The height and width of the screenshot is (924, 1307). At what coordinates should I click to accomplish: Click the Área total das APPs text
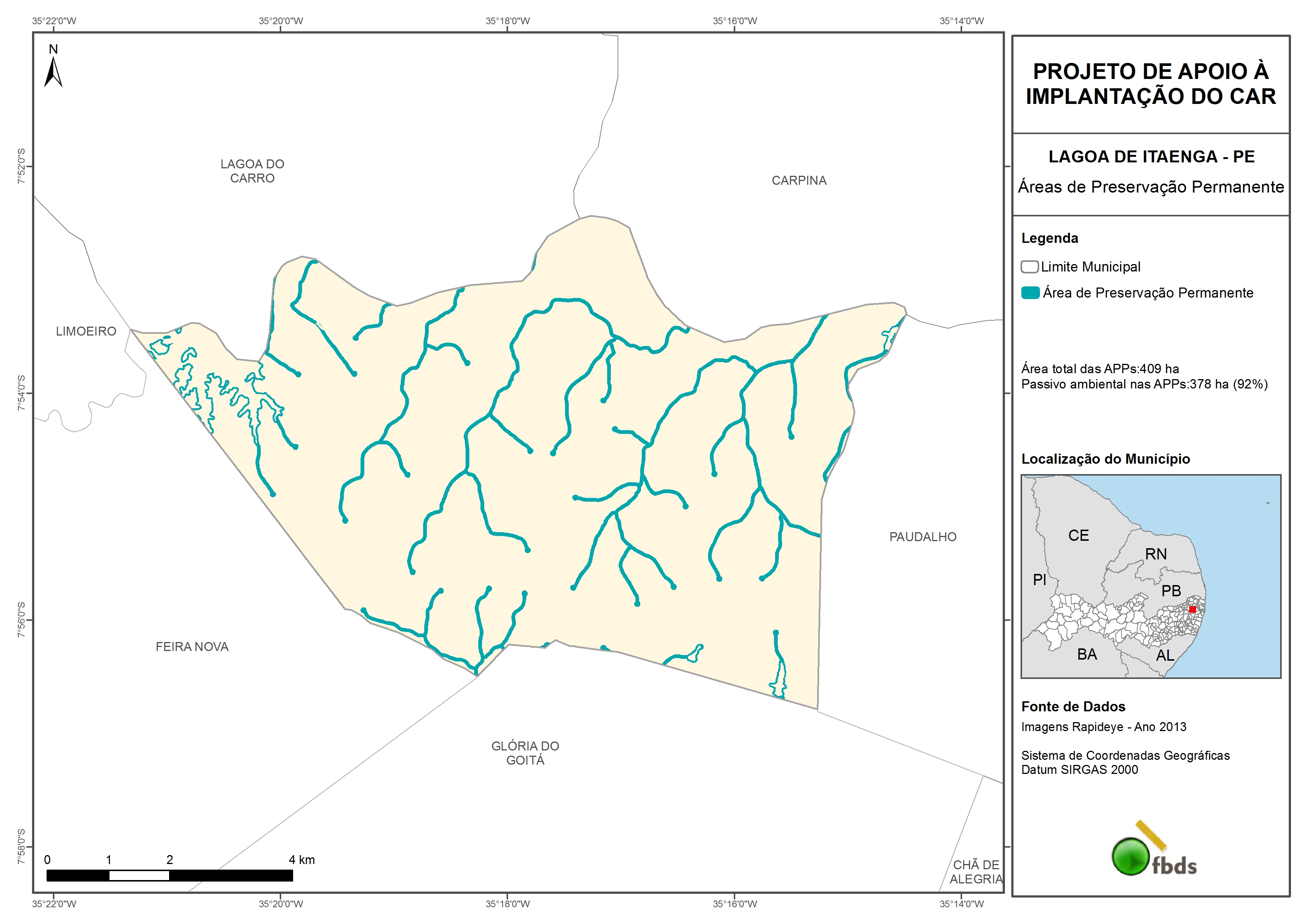click(1100, 369)
